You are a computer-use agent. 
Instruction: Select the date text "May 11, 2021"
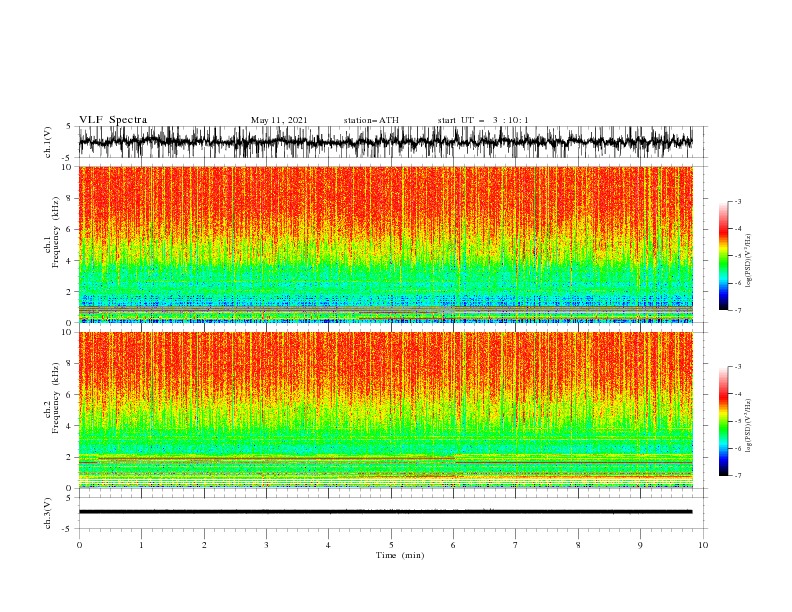279,120
